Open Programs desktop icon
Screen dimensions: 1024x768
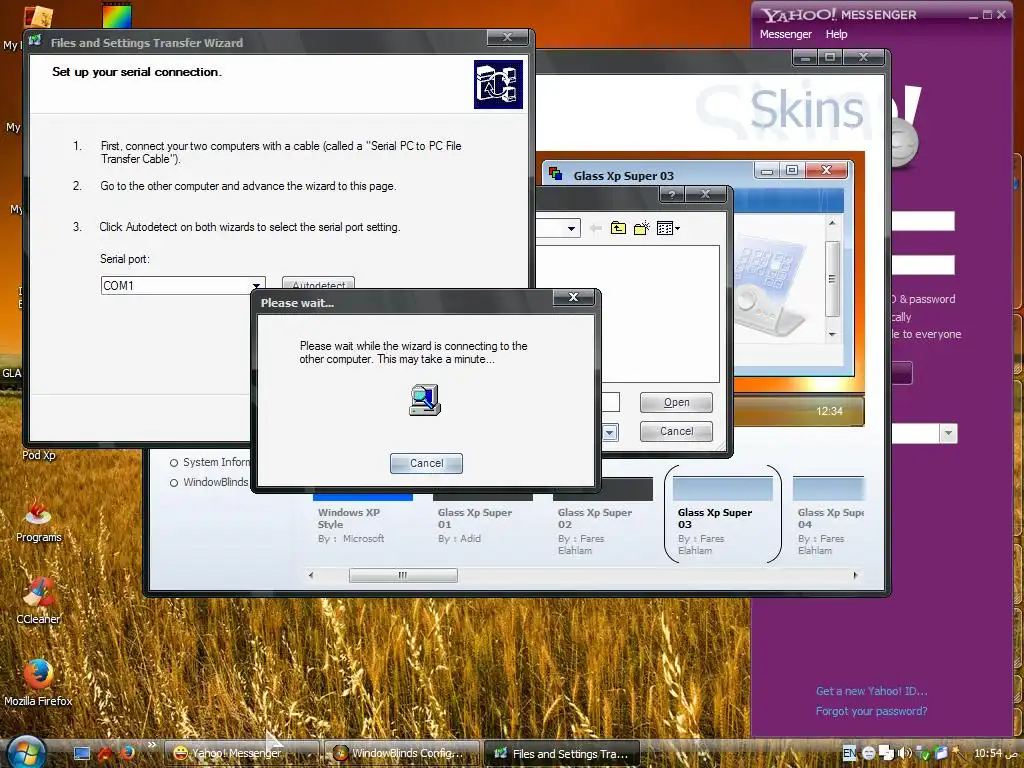[x=38, y=520]
